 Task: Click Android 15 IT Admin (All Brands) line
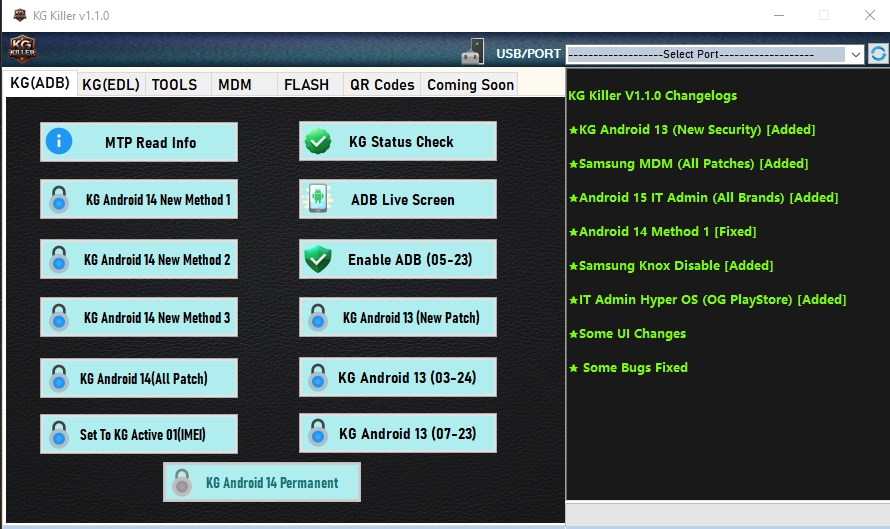tap(703, 198)
